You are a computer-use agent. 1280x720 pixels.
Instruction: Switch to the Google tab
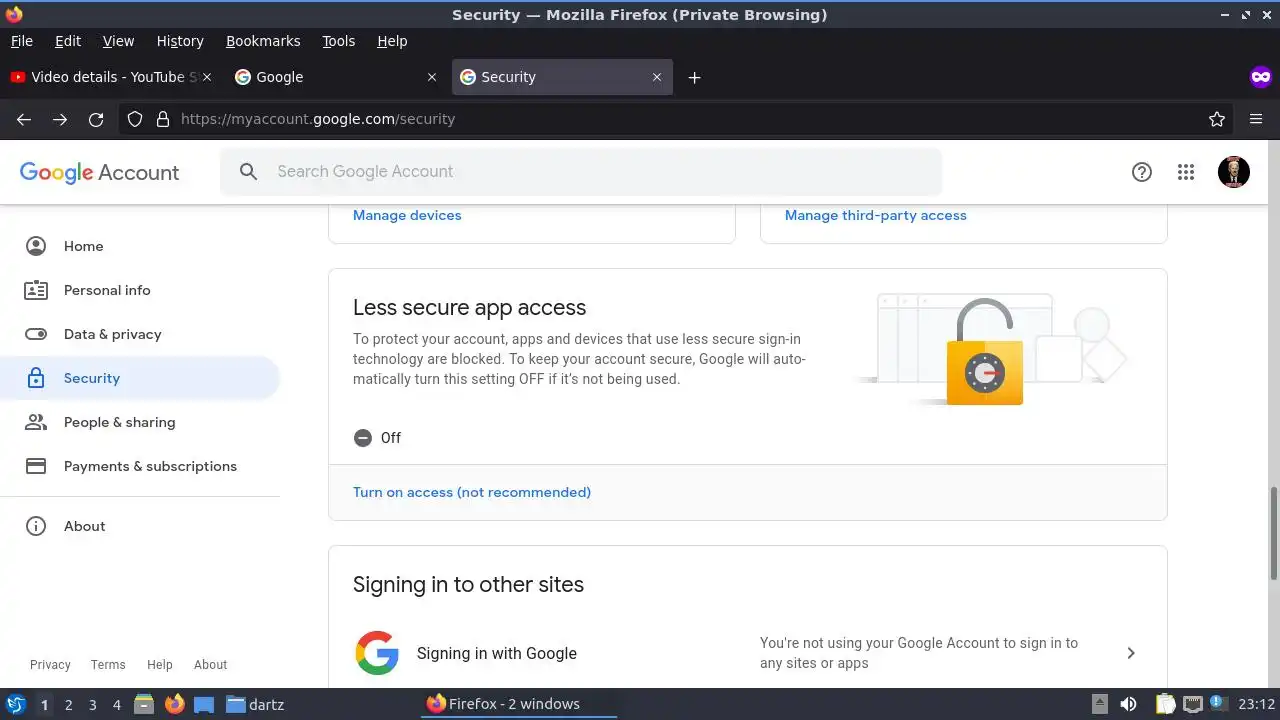[337, 77]
